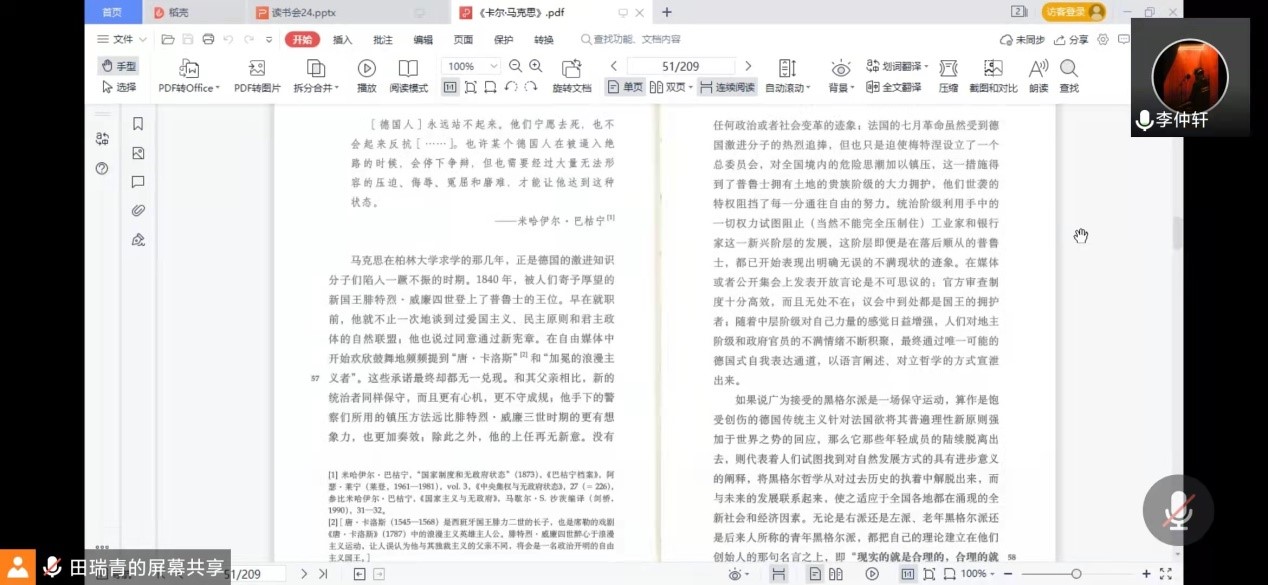The image size is (1268, 585).
Task: Open the 截图和对比 tool
Action: click(992, 68)
